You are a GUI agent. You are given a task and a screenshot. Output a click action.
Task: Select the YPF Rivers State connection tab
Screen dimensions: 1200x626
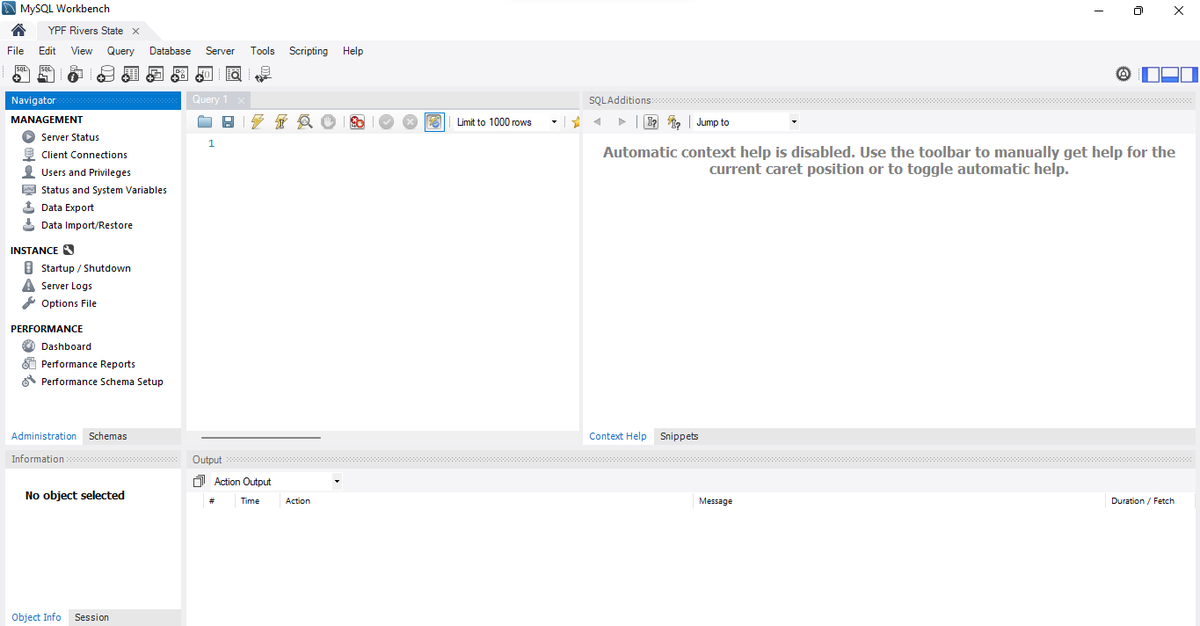click(x=86, y=31)
